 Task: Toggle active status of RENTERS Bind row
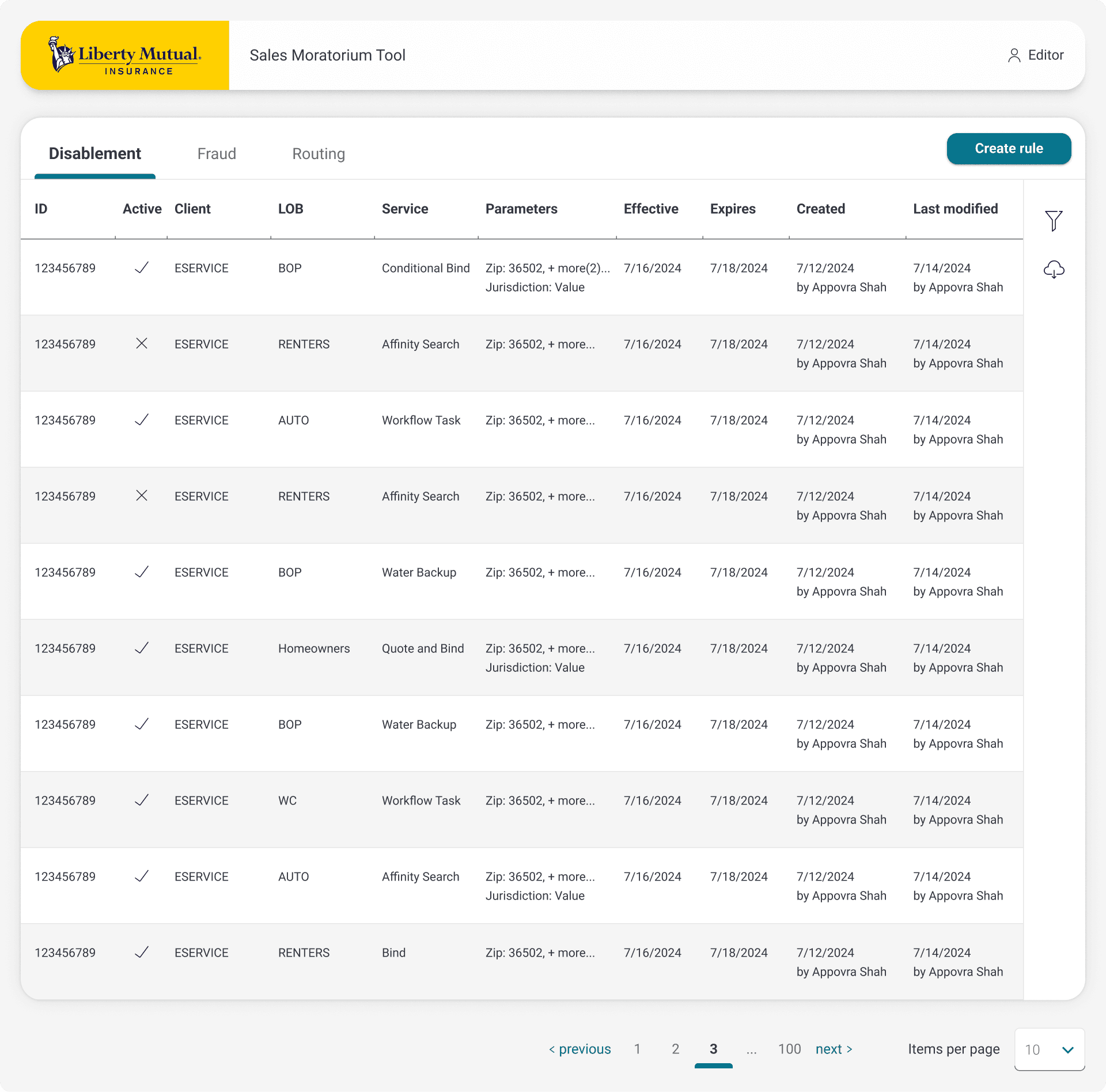(142, 953)
